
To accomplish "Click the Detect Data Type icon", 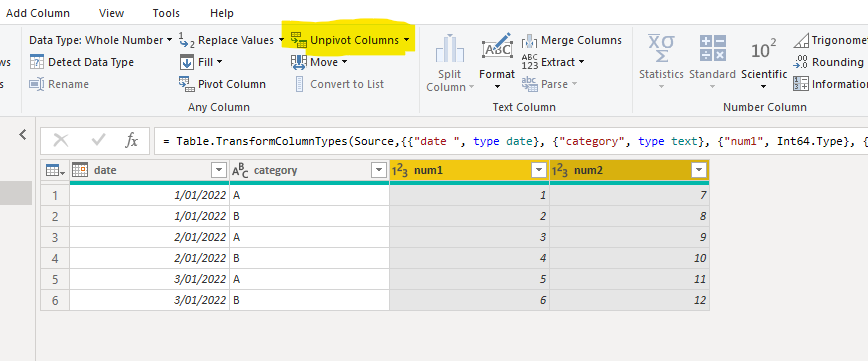I will 37,62.
